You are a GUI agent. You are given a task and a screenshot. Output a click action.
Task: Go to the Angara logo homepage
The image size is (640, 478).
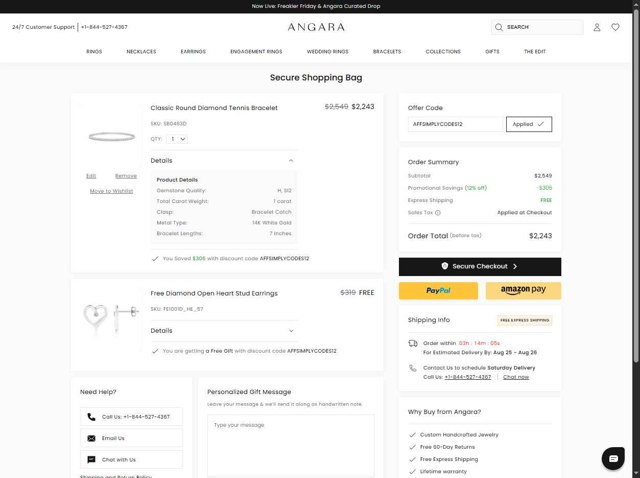click(x=316, y=27)
